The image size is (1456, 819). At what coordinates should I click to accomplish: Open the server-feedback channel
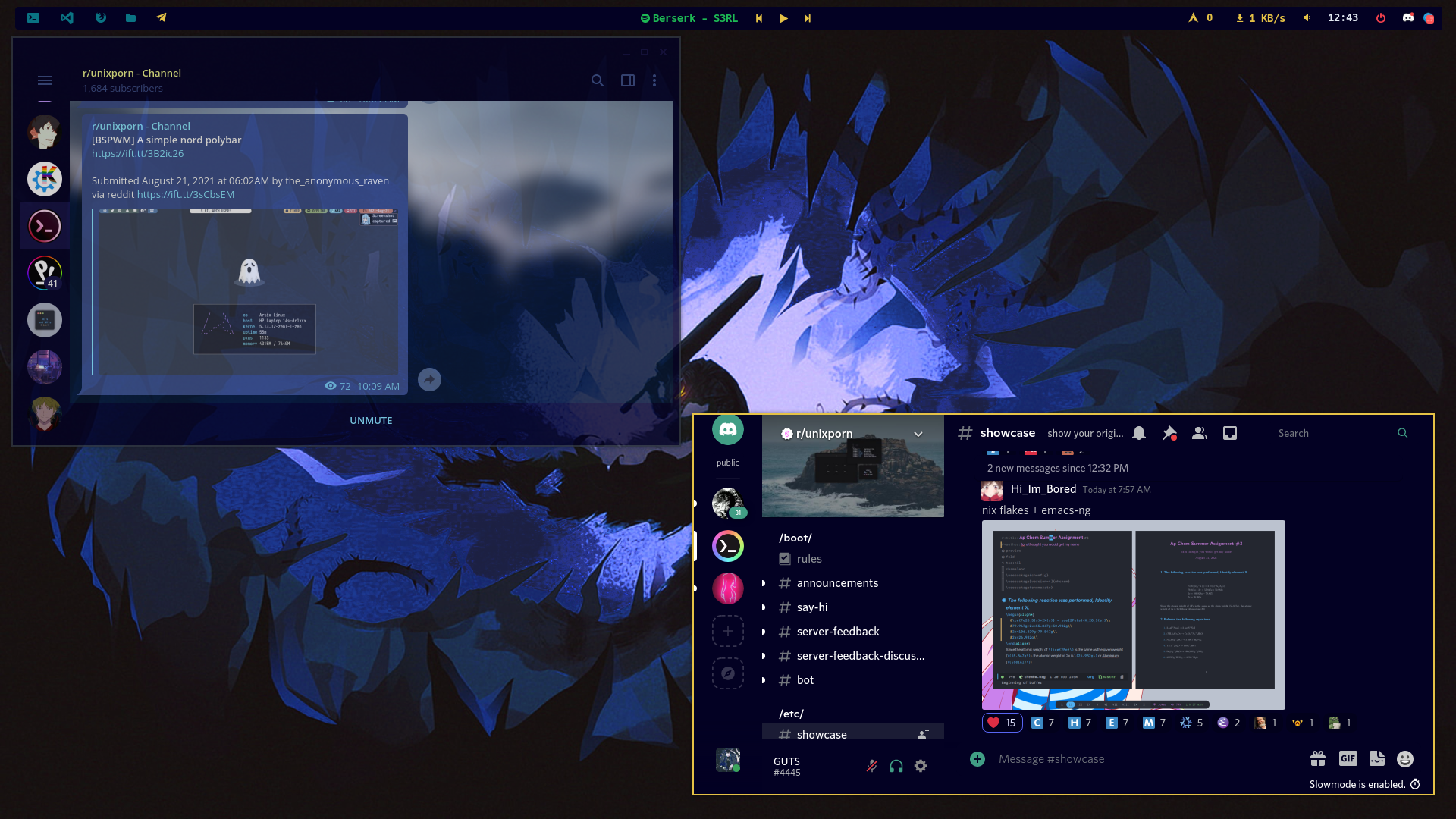pyautogui.click(x=838, y=632)
